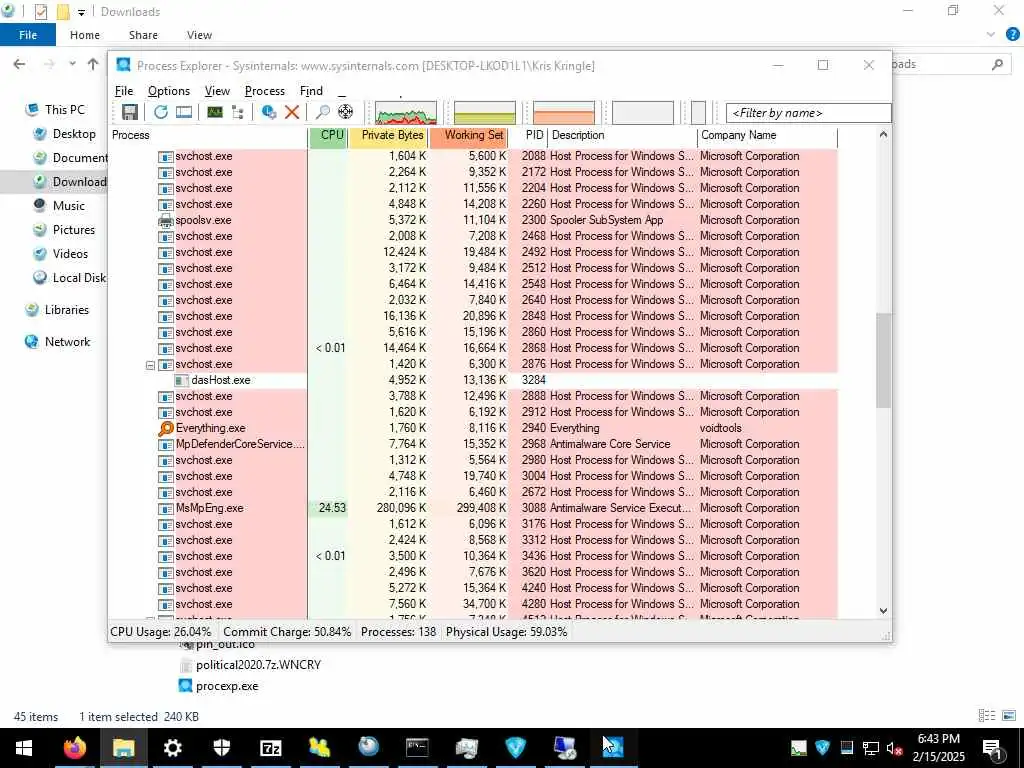Image resolution: width=1024 pixels, height=768 pixels.
Task: Sort by the Private Bytes column header
Action: click(x=389, y=135)
